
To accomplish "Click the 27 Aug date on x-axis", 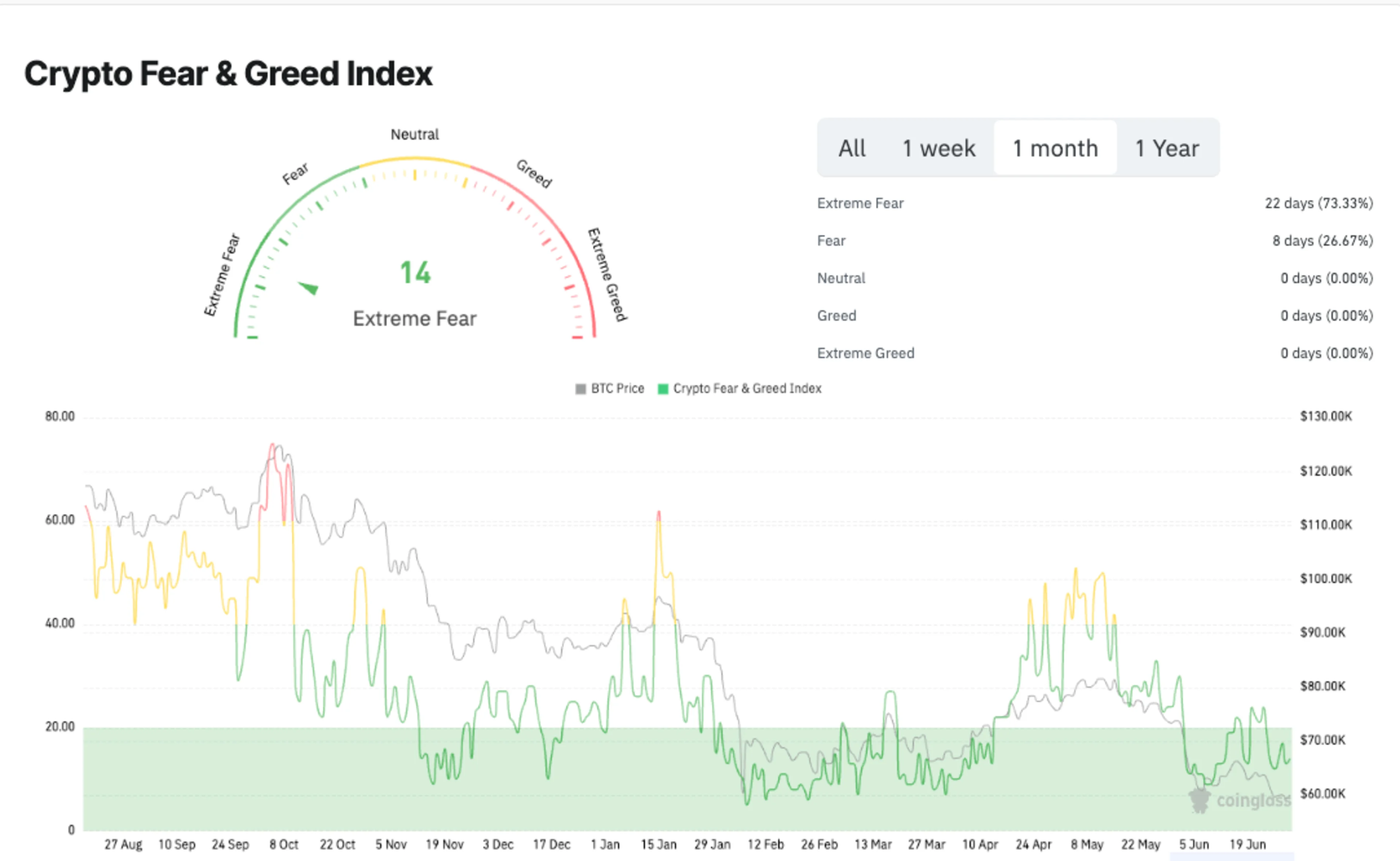I will coord(123,845).
